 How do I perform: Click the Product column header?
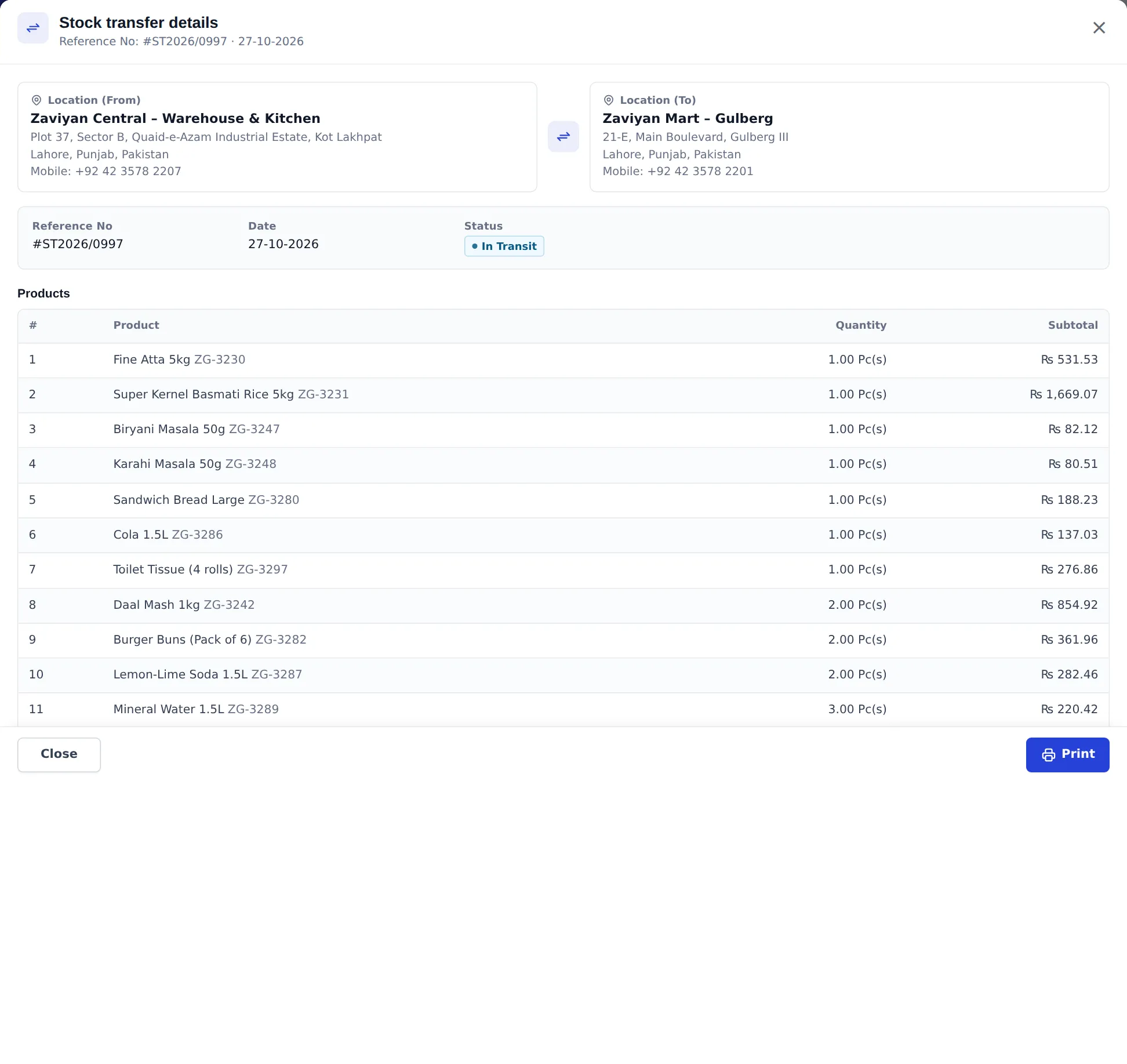(136, 325)
